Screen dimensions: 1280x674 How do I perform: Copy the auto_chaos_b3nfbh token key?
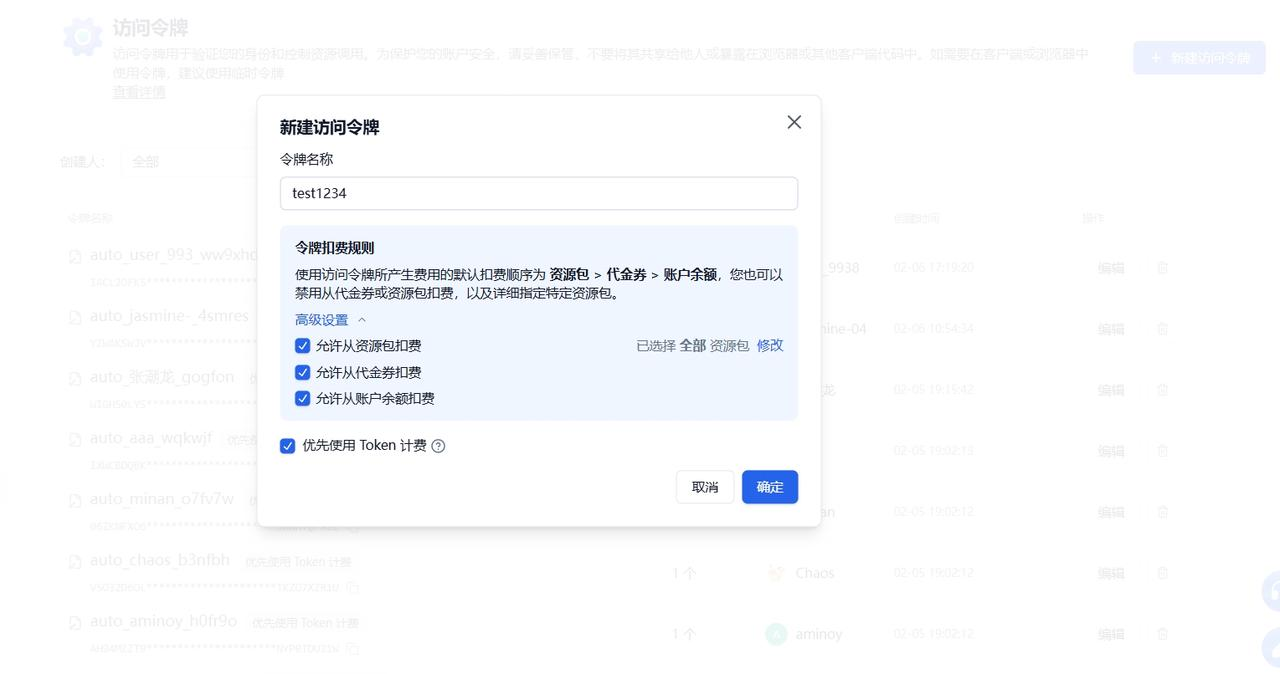click(x=352, y=588)
